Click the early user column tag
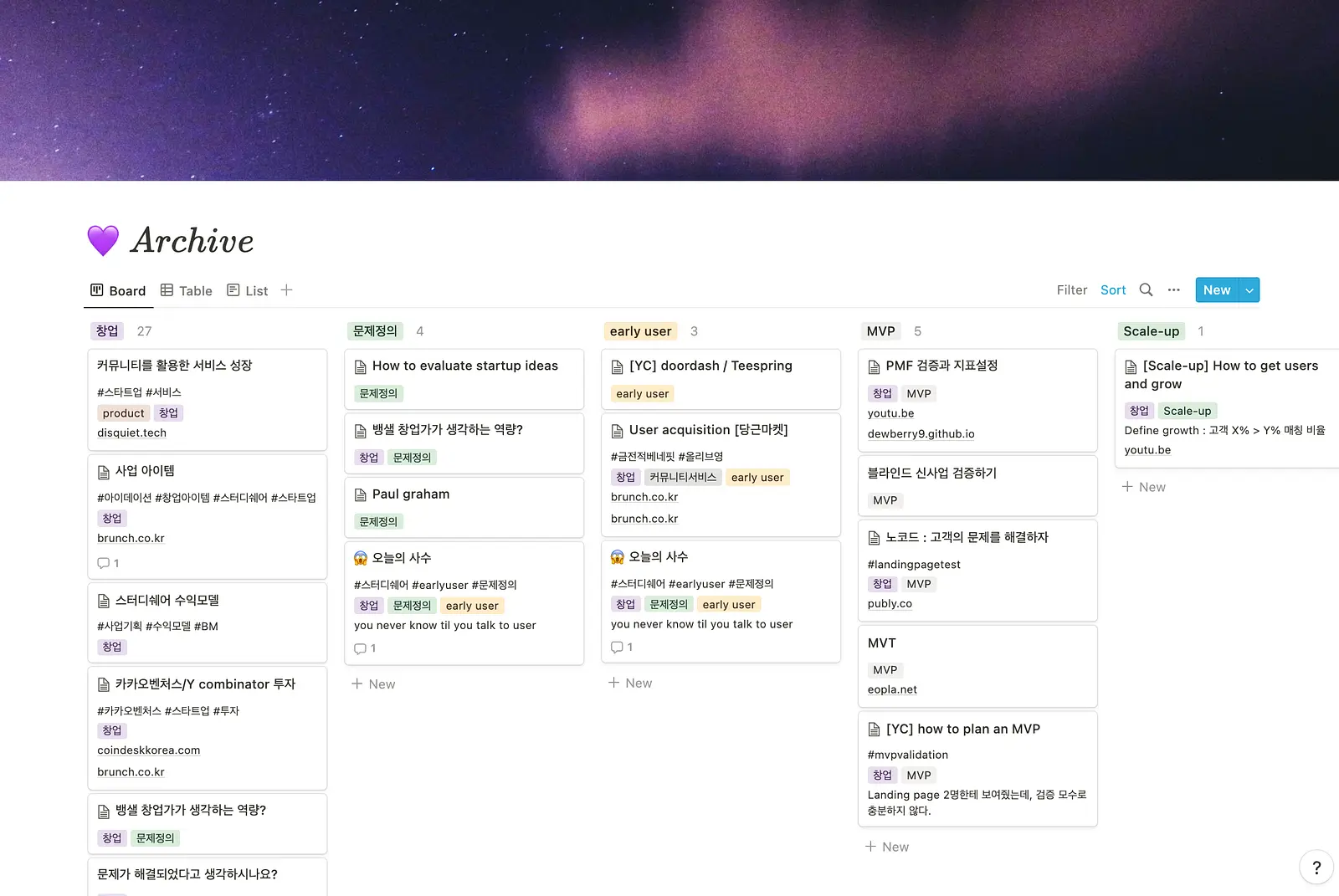 coord(640,331)
